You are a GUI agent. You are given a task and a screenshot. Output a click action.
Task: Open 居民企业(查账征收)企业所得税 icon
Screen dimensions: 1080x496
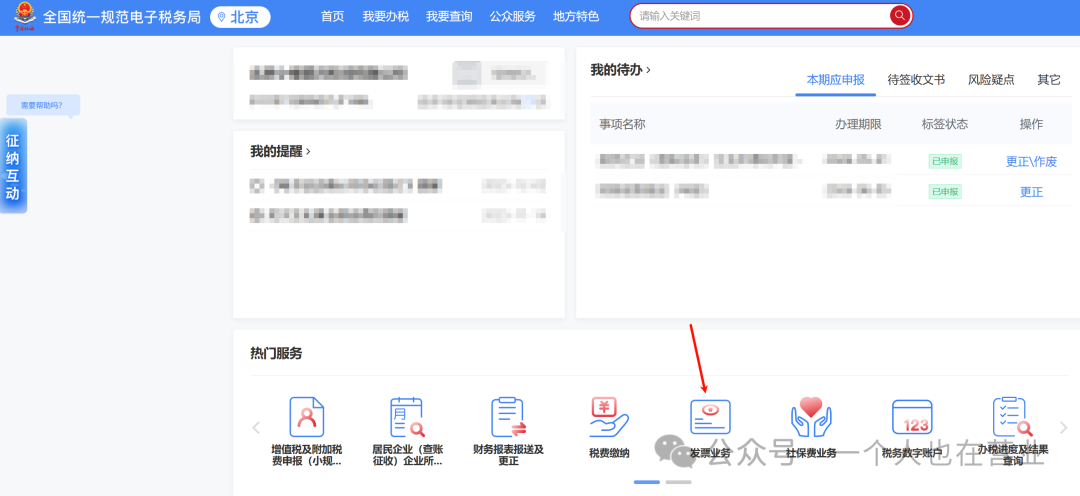[407, 417]
